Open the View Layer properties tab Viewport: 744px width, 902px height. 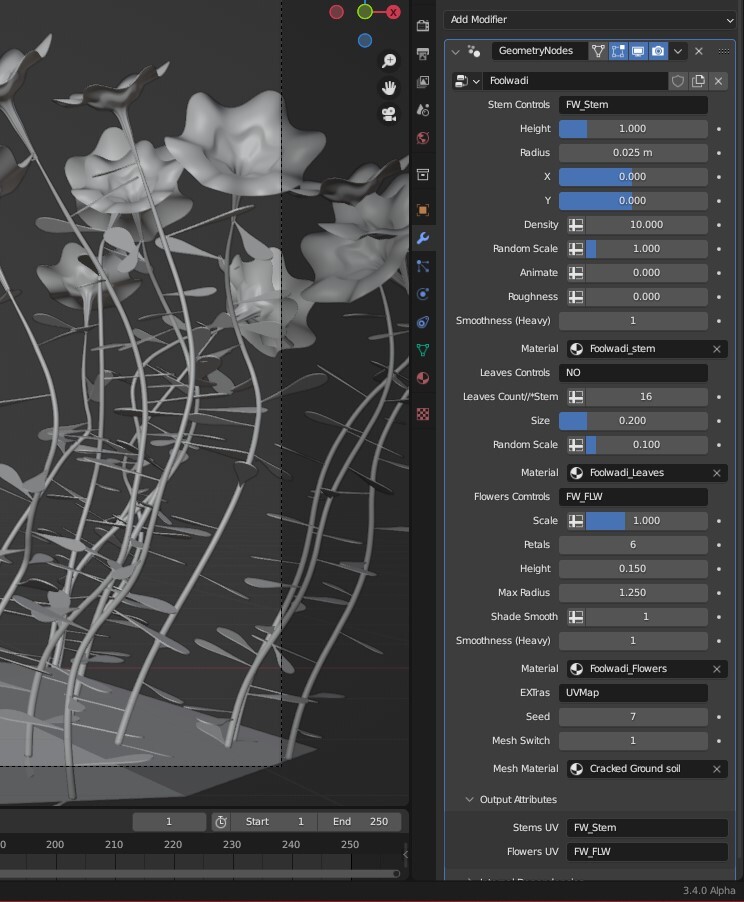(x=423, y=82)
